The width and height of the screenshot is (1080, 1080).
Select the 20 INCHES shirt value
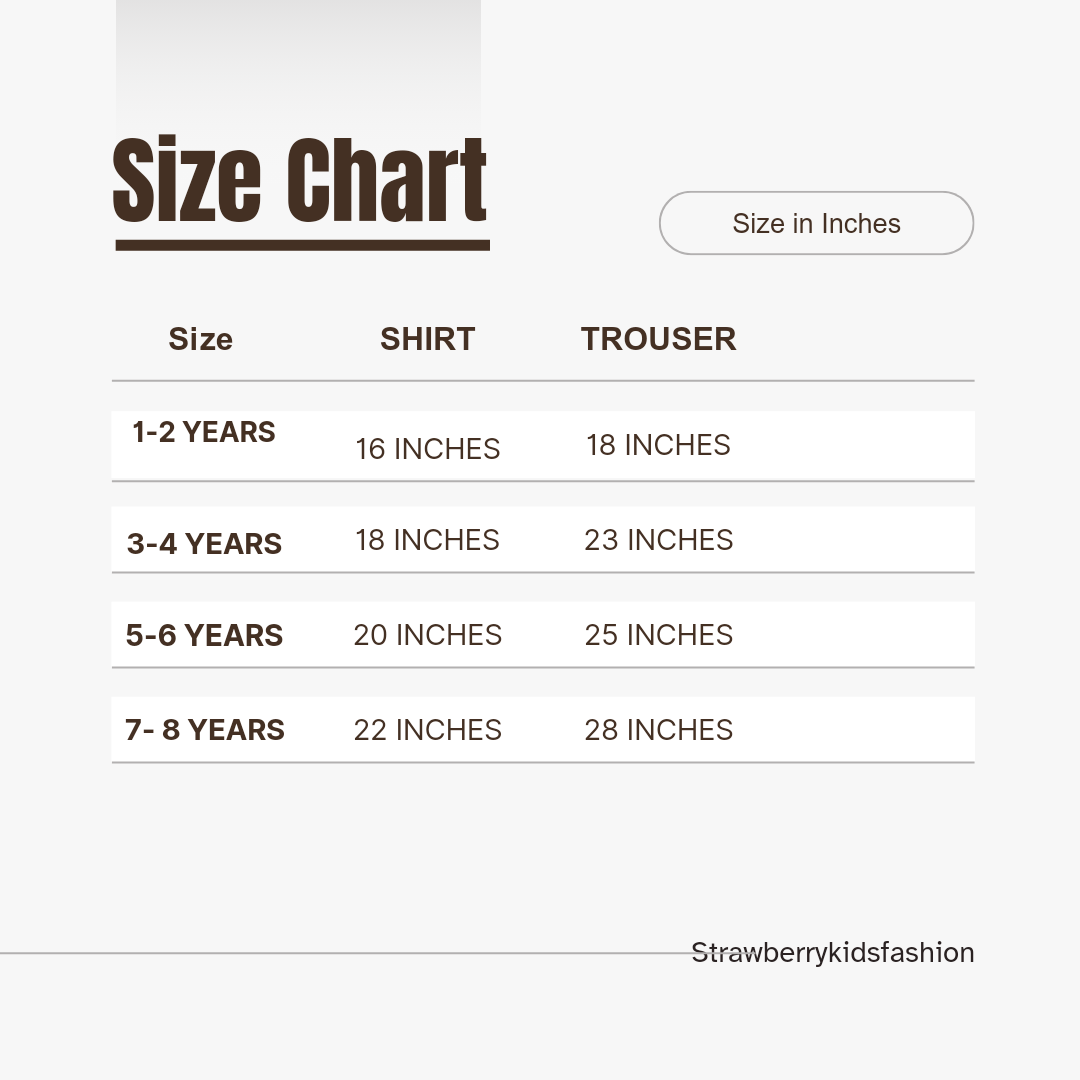tap(427, 635)
